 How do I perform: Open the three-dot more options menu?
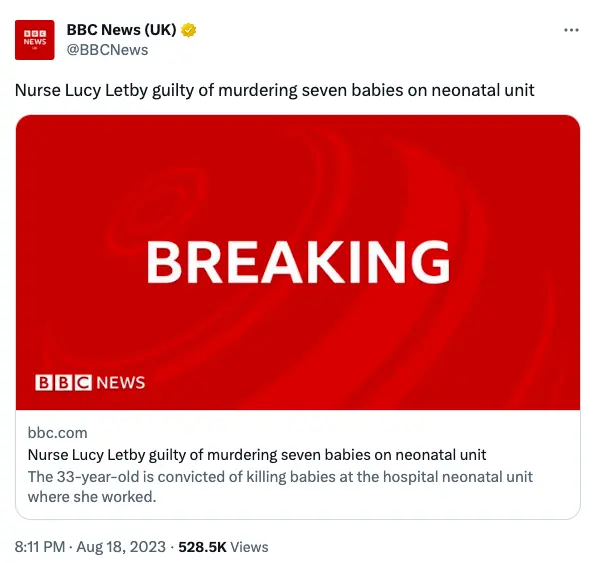tap(571, 30)
